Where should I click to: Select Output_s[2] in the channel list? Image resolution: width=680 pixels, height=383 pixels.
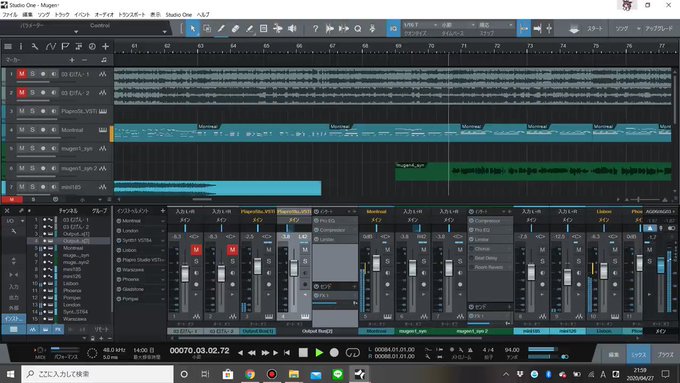(x=69, y=241)
